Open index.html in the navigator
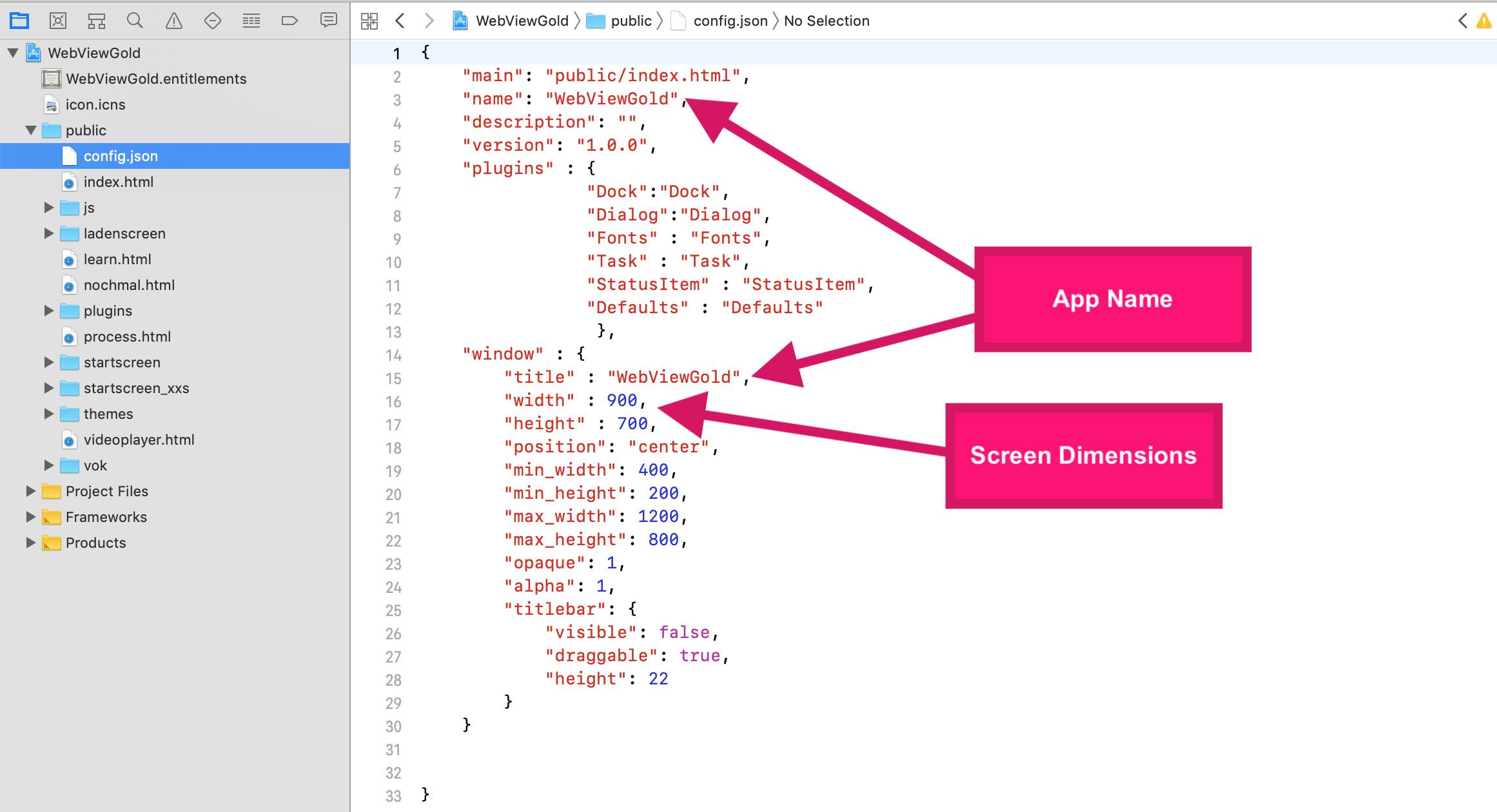This screenshot has width=1497, height=812. 175,182
